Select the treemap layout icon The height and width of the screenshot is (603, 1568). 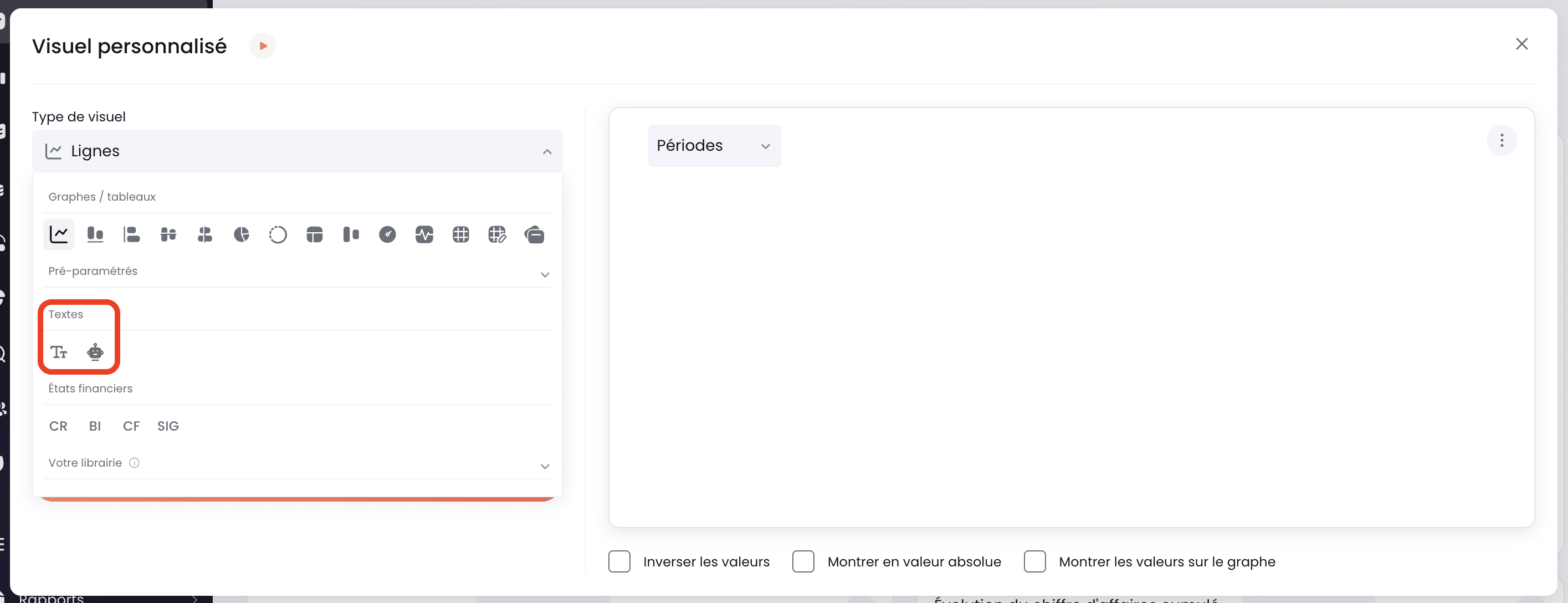(x=314, y=234)
